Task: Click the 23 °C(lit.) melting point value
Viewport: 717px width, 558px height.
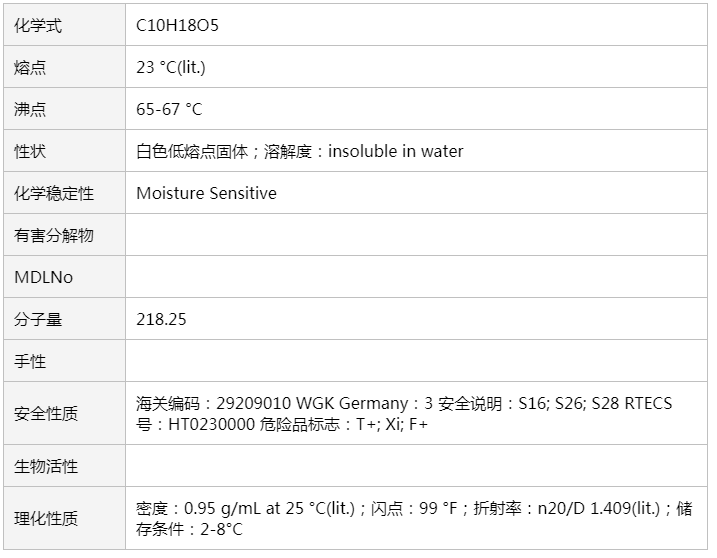Action: (171, 68)
